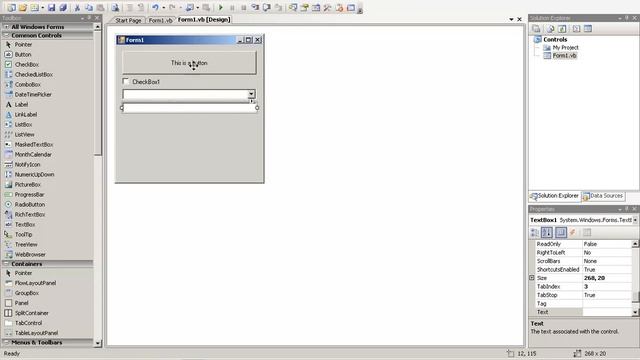Click the Properties grid scroll up arrow
640x360 pixels.
[x=635, y=244]
